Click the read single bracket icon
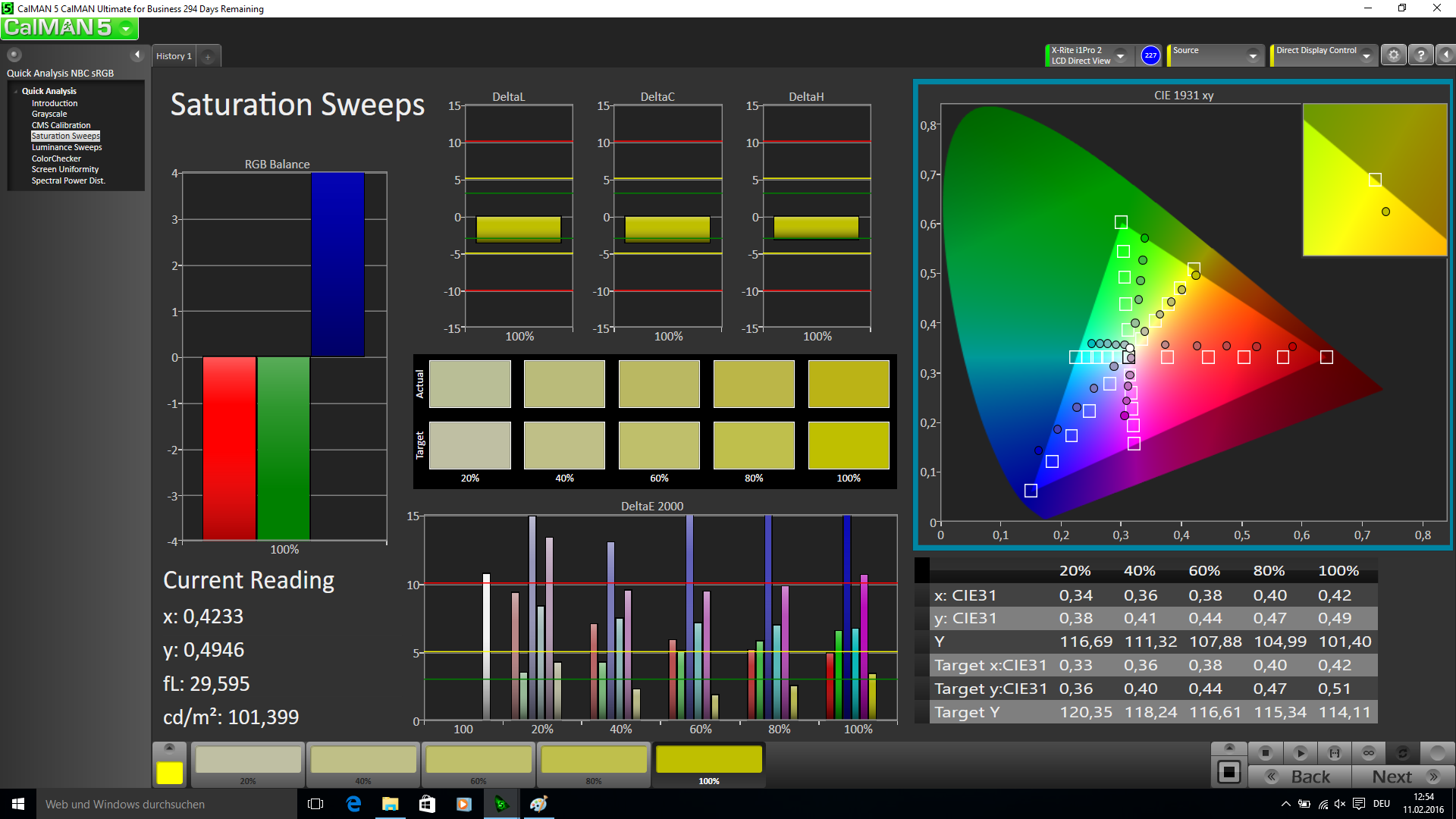 point(1335,753)
